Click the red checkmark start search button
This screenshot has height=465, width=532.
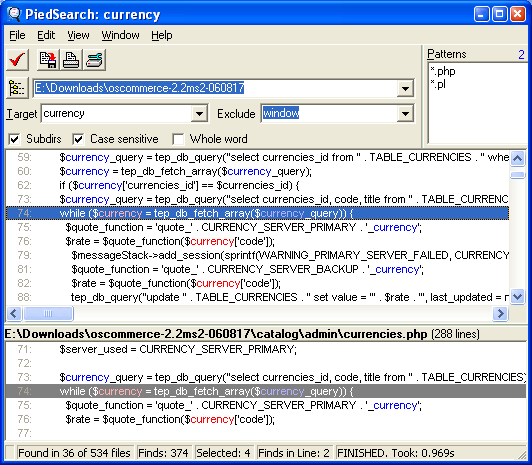click(17, 60)
